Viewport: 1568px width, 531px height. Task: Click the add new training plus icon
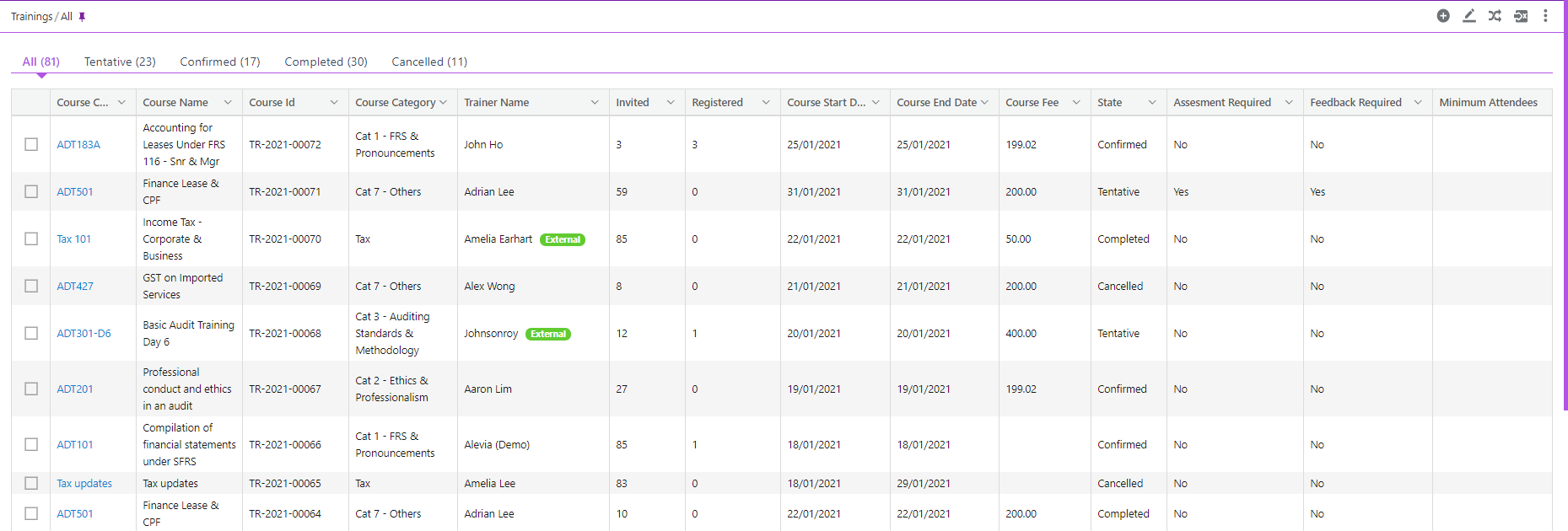(x=1443, y=16)
